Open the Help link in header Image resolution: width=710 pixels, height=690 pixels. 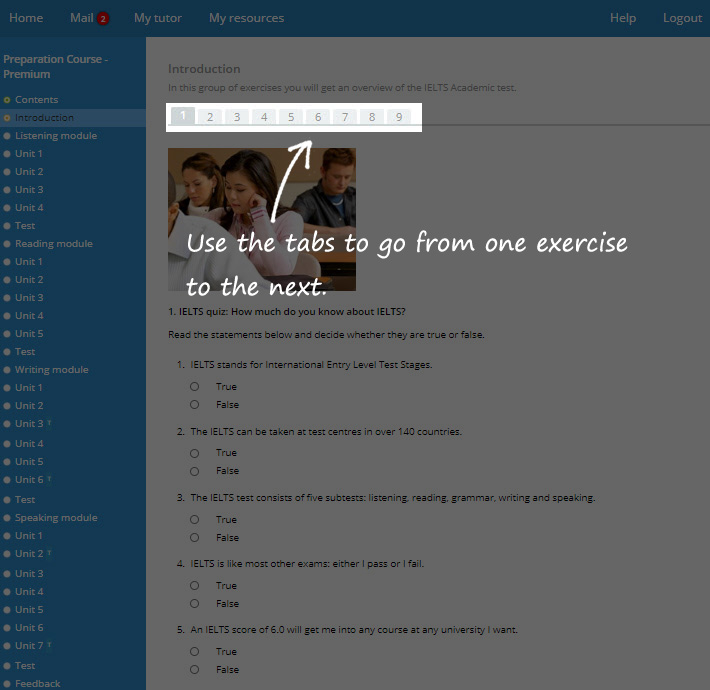tap(623, 18)
